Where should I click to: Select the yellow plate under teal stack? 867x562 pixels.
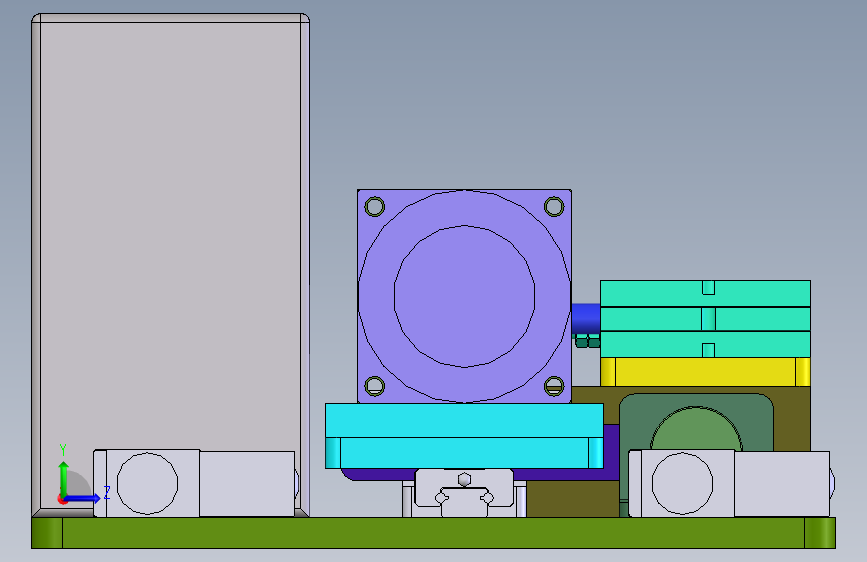pyautogui.click(x=706, y=372)
